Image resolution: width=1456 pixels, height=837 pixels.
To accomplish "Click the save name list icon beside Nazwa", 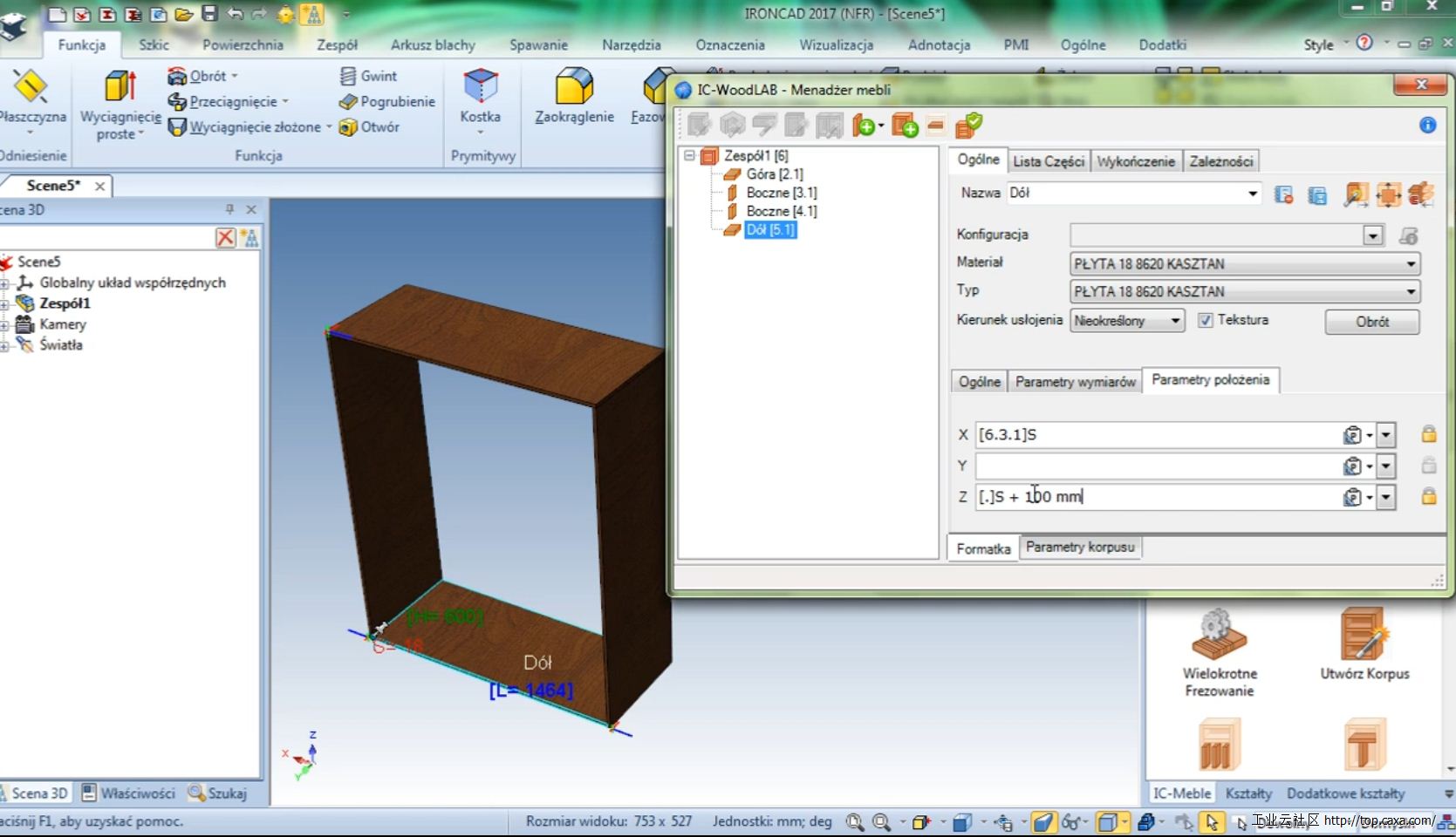I will coord(1317,194).
